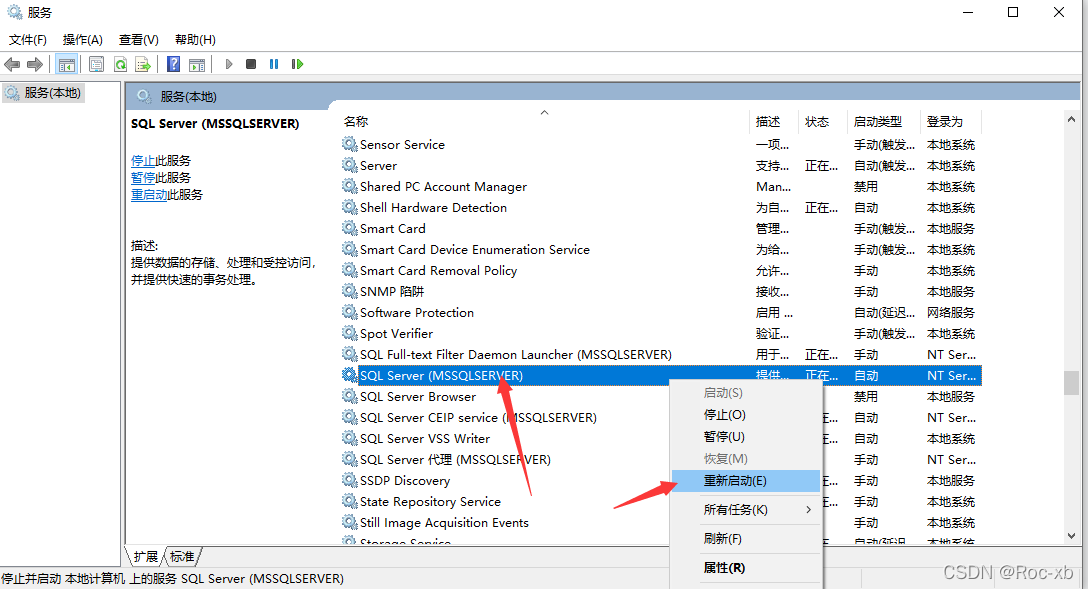Image resolution: width=1088 pixels, height=589 pixels.
Task: Click gear icon of SNMP 陷阱 service
Action: [349, 291]
